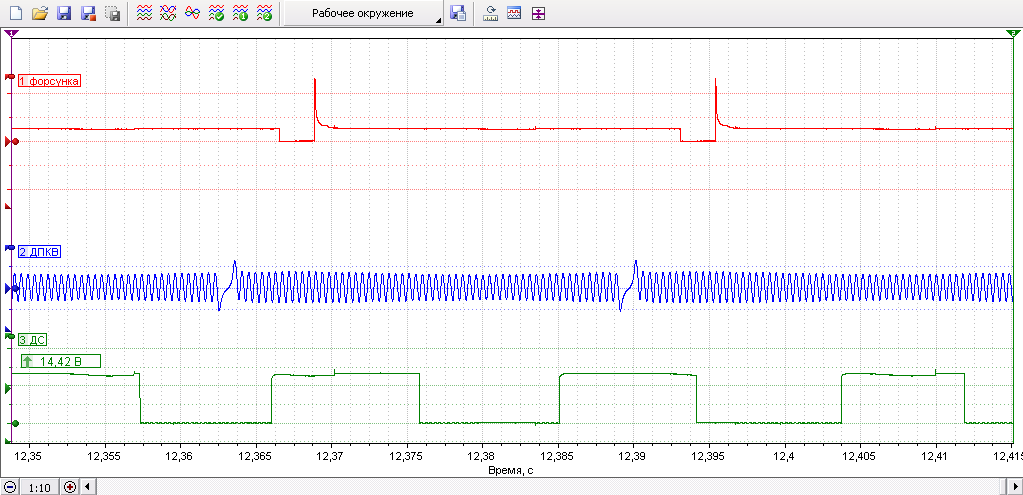Select the stacked separate waveforms view icon
This screenshot has height=495, width=1023.
pyautogui.click(x=145, y=13)
